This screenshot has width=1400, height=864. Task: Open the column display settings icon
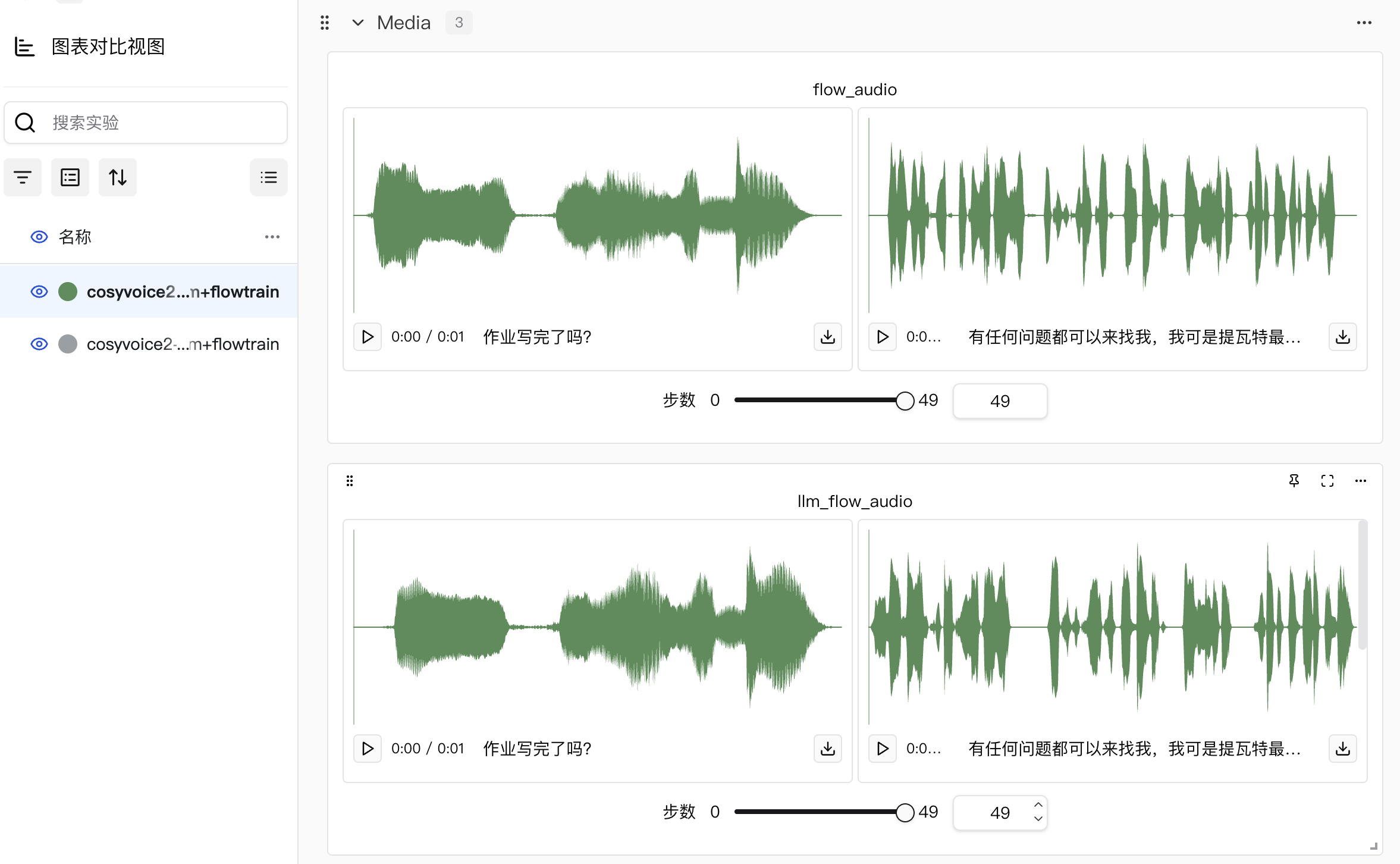click(x=70, y=177)
